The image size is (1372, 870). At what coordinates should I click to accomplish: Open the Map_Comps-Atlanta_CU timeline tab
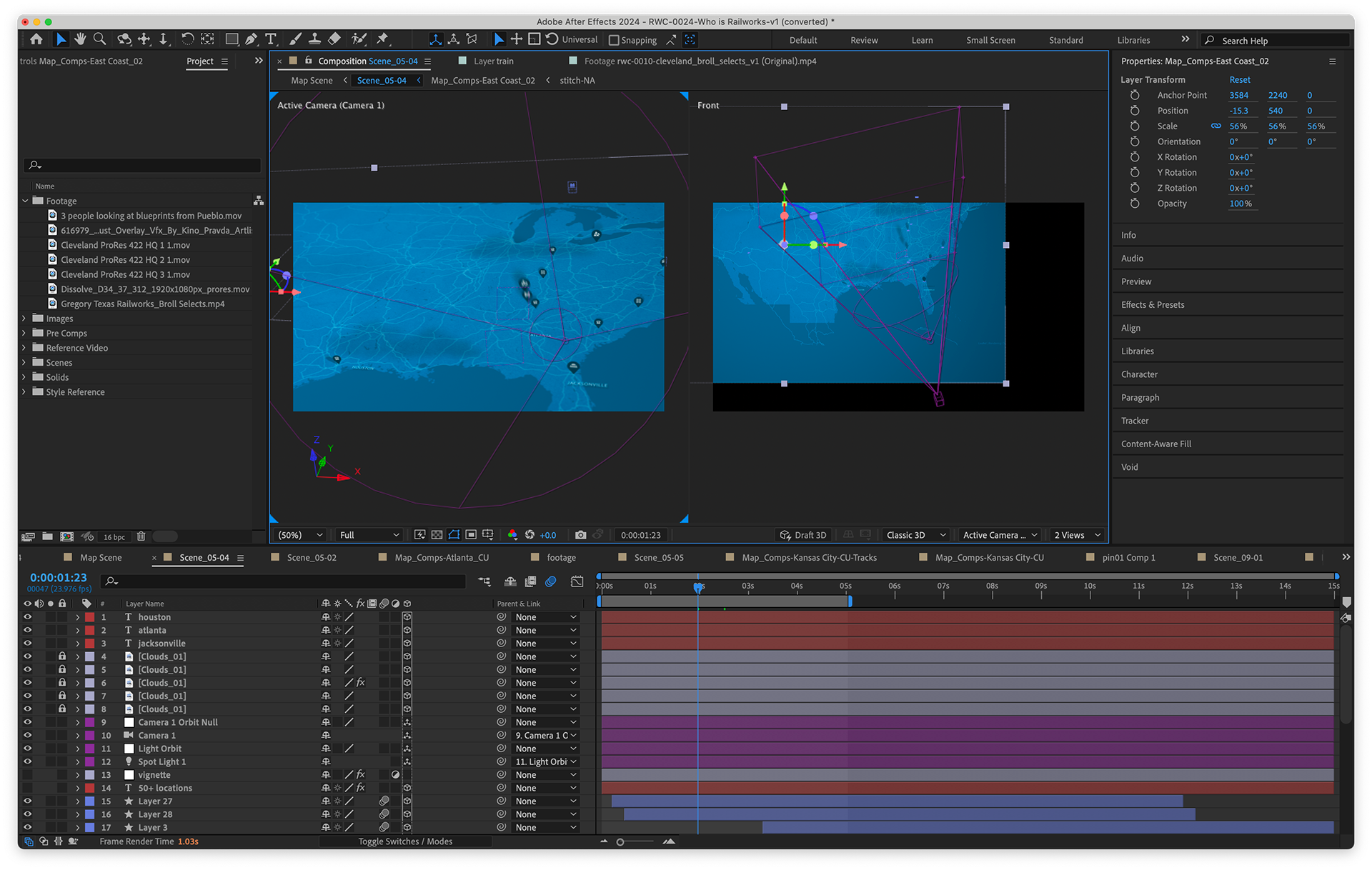point(442,558)
